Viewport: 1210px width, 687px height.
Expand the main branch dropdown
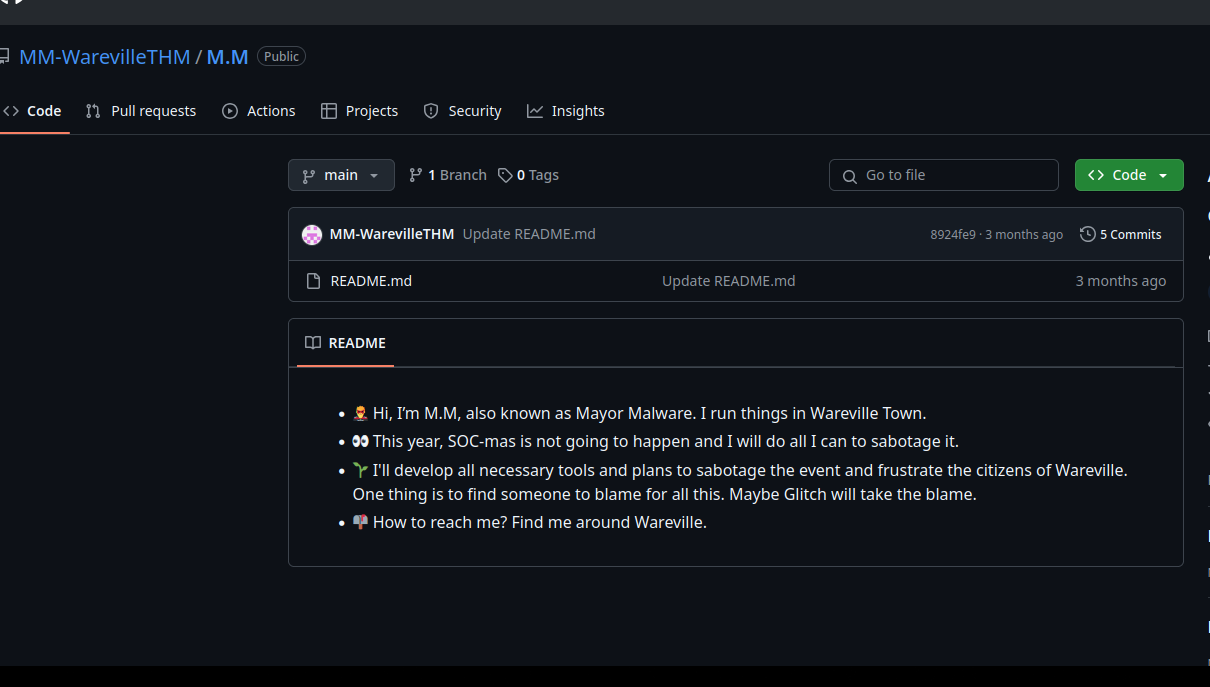(x=341, y=175)
